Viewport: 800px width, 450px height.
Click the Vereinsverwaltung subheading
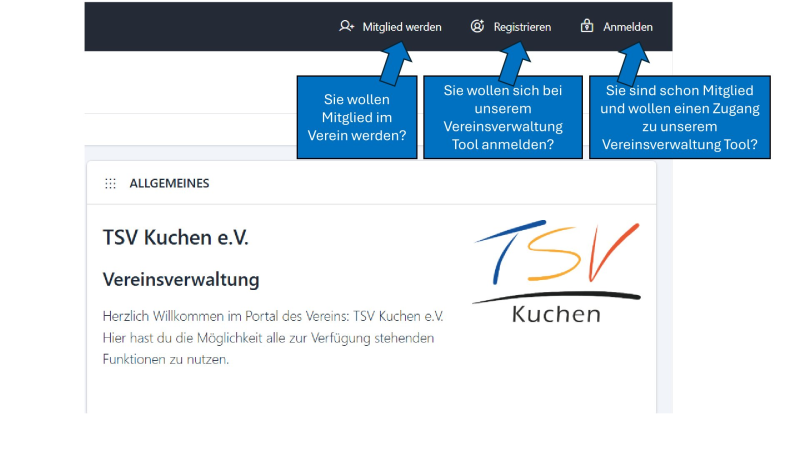(x=181, y=280)
